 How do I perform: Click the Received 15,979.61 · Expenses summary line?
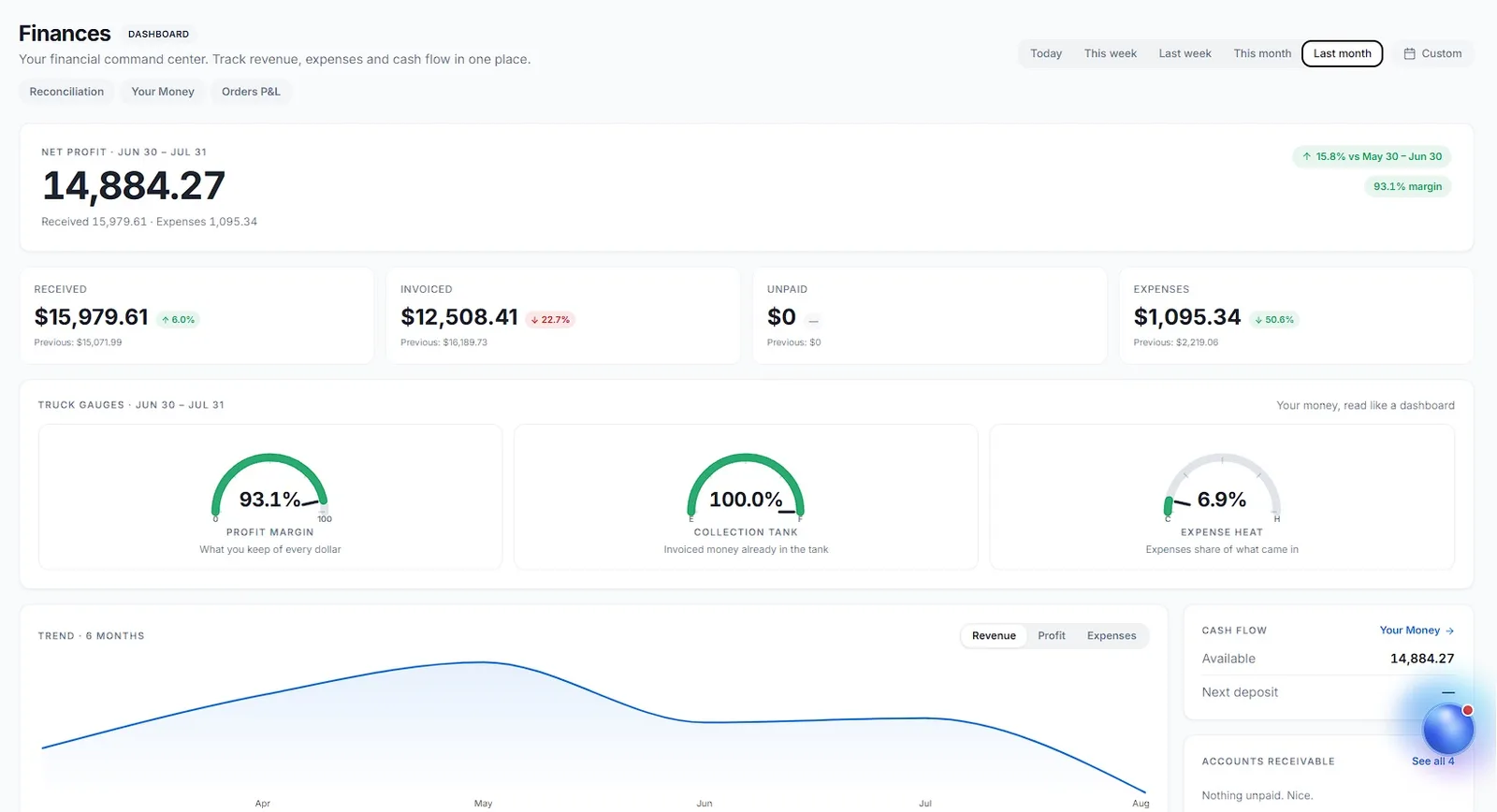(x=149, y=222)
